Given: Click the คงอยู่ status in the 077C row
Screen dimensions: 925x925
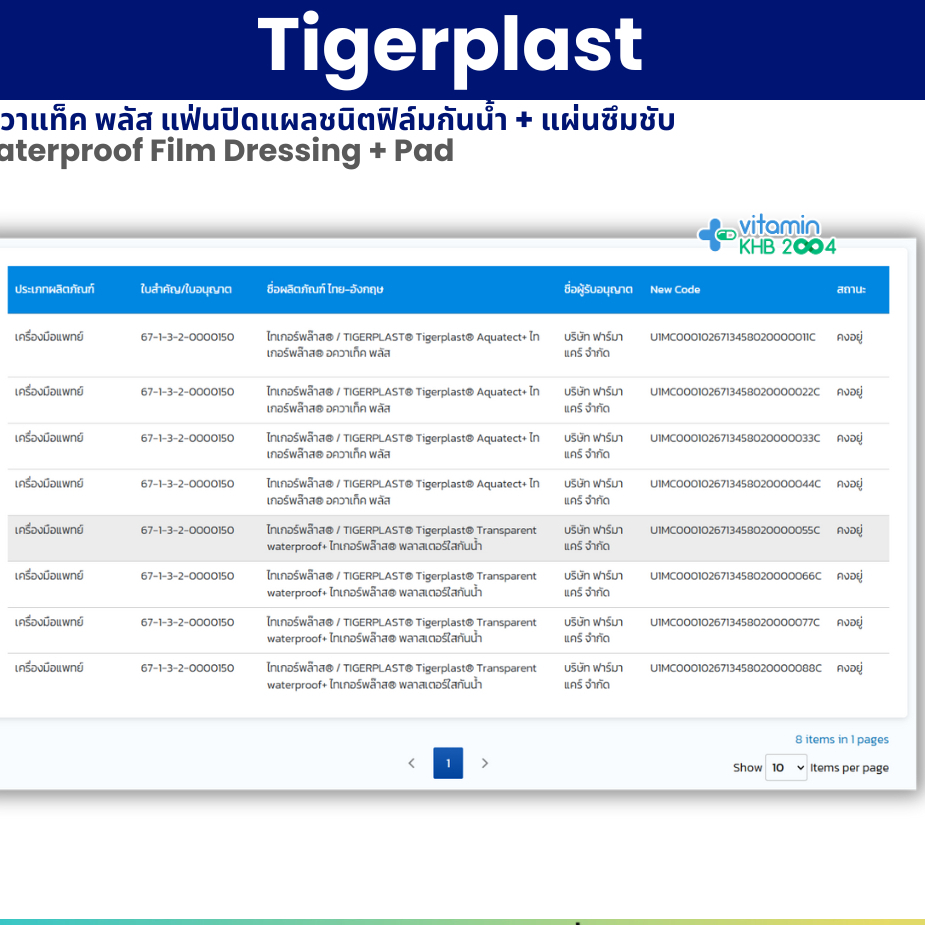Looking at the screenshot, I should [x=849, y=622].
